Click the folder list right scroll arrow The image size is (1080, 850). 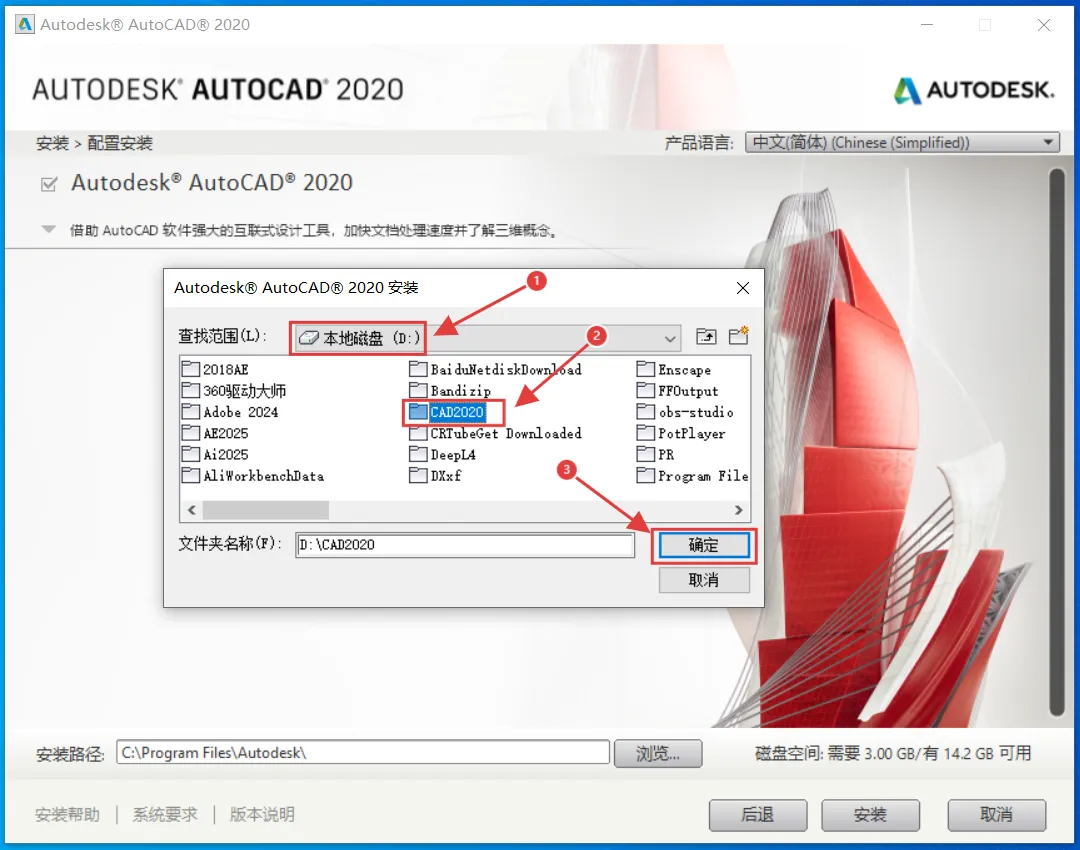tap(738, 510)
